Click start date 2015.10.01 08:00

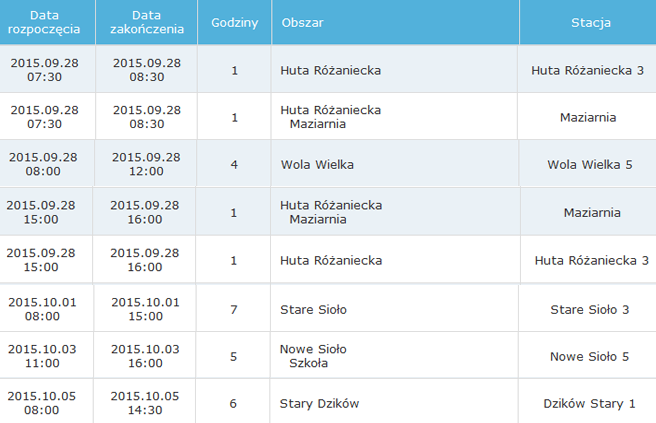click(42, 309)
